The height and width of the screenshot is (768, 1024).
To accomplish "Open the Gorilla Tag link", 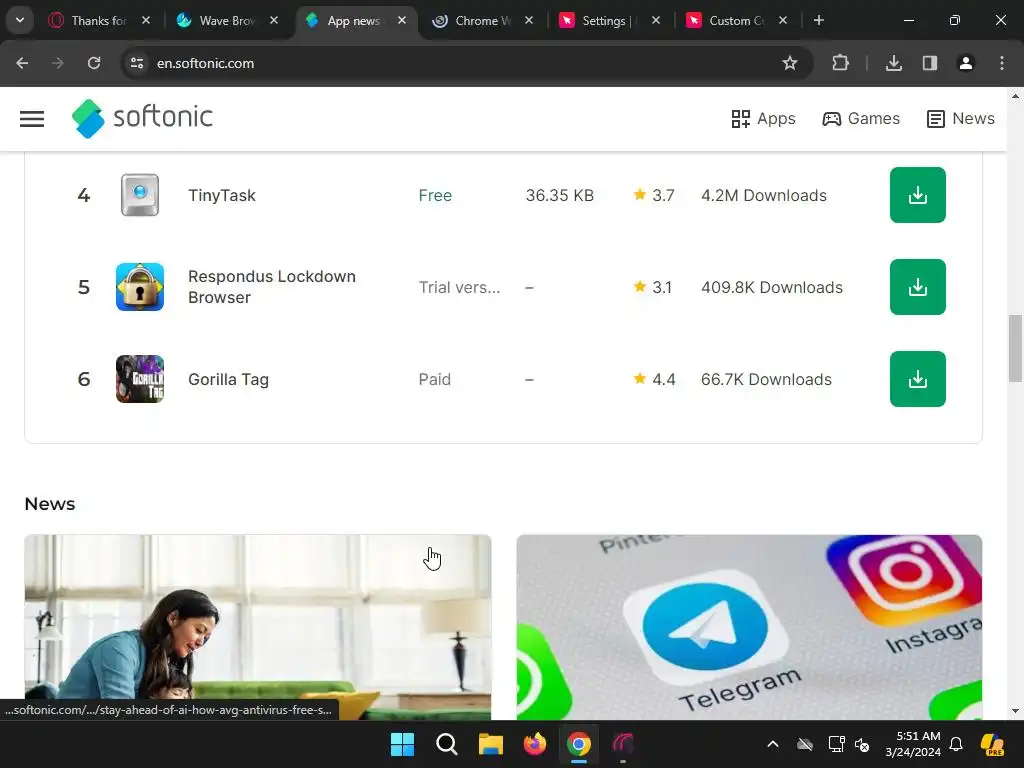I will coord(229,379).
